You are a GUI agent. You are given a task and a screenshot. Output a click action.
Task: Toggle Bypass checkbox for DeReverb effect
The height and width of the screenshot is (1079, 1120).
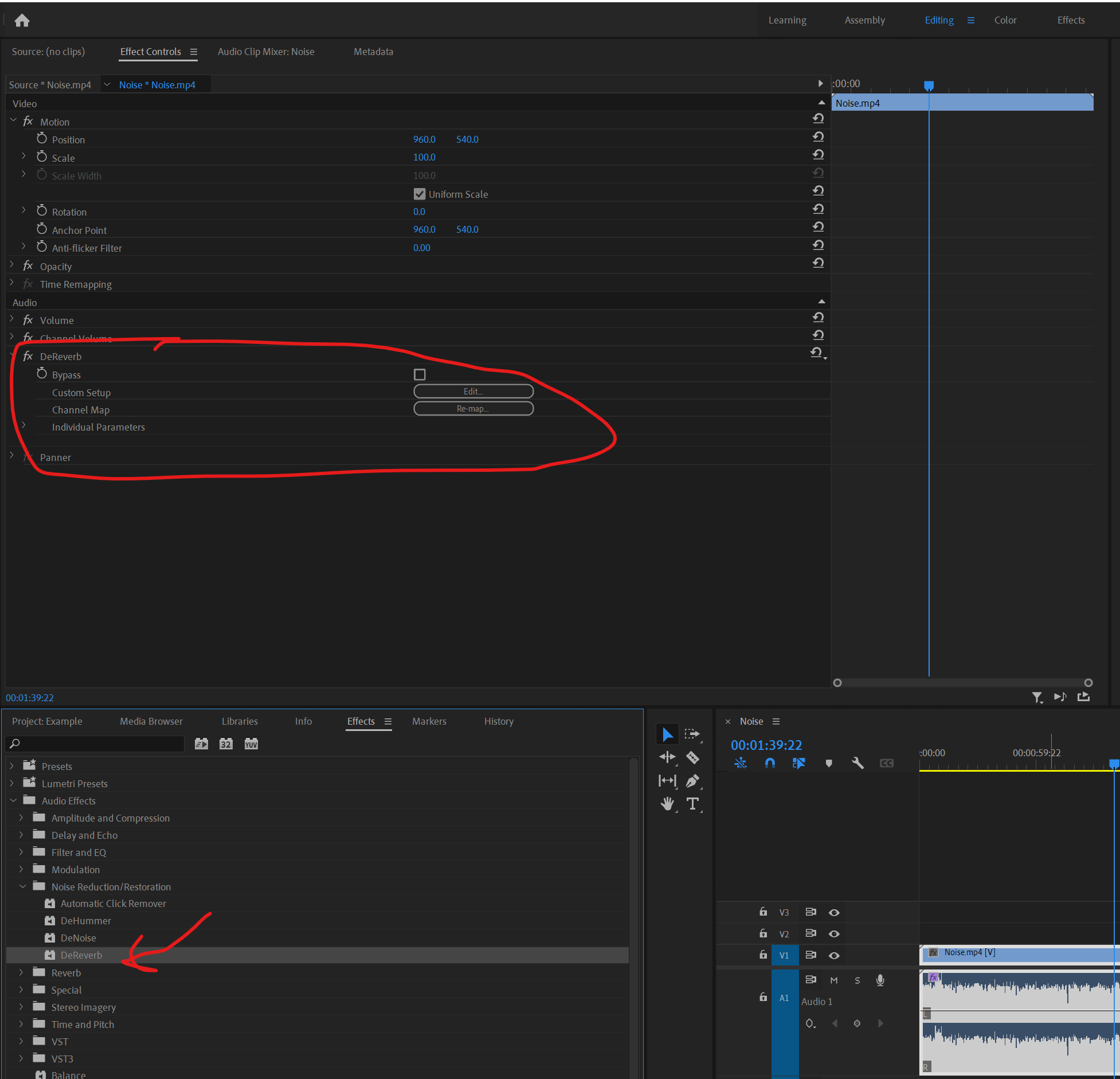coord(420,374)
